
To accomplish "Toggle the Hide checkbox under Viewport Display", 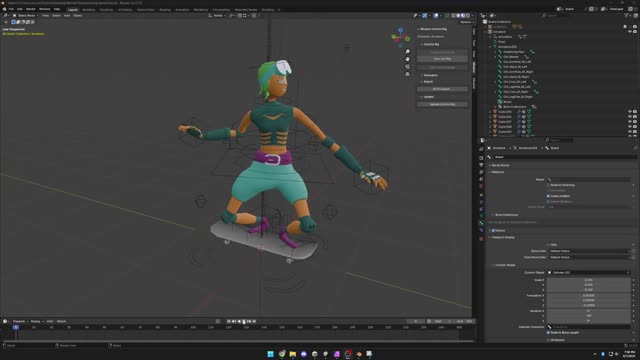I will pos(548,244).
